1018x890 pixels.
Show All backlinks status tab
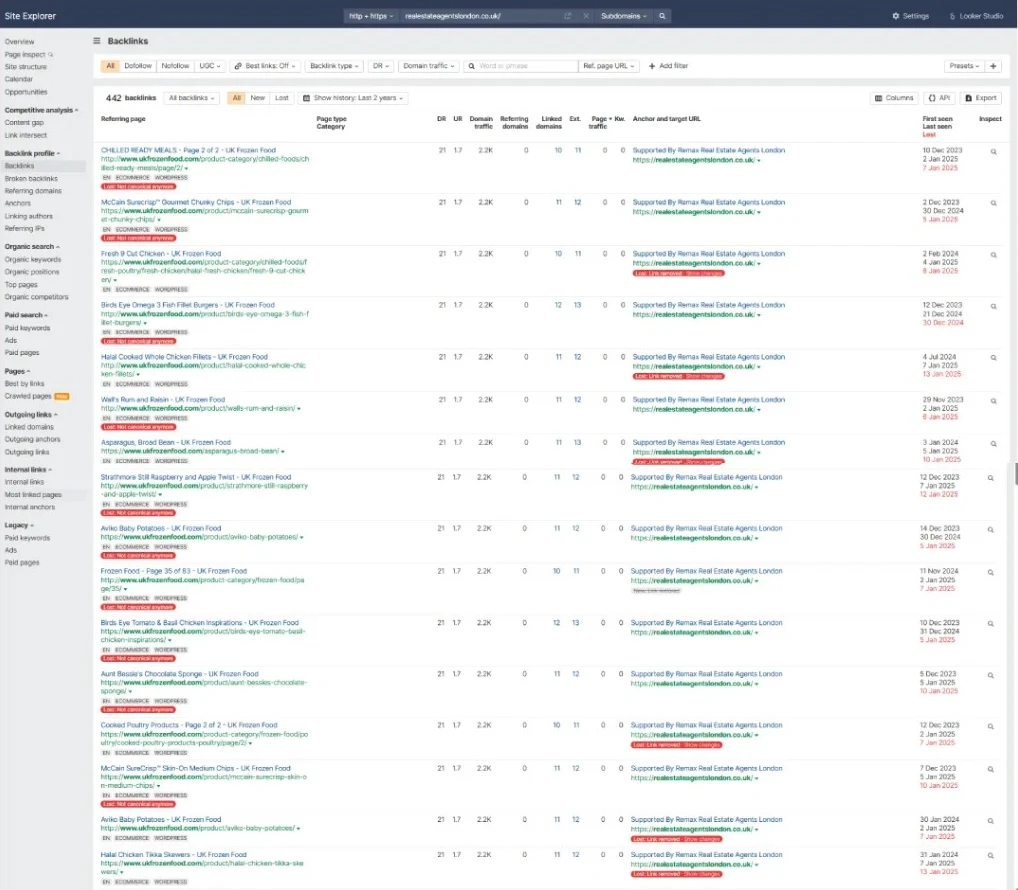tap(237, 98)
